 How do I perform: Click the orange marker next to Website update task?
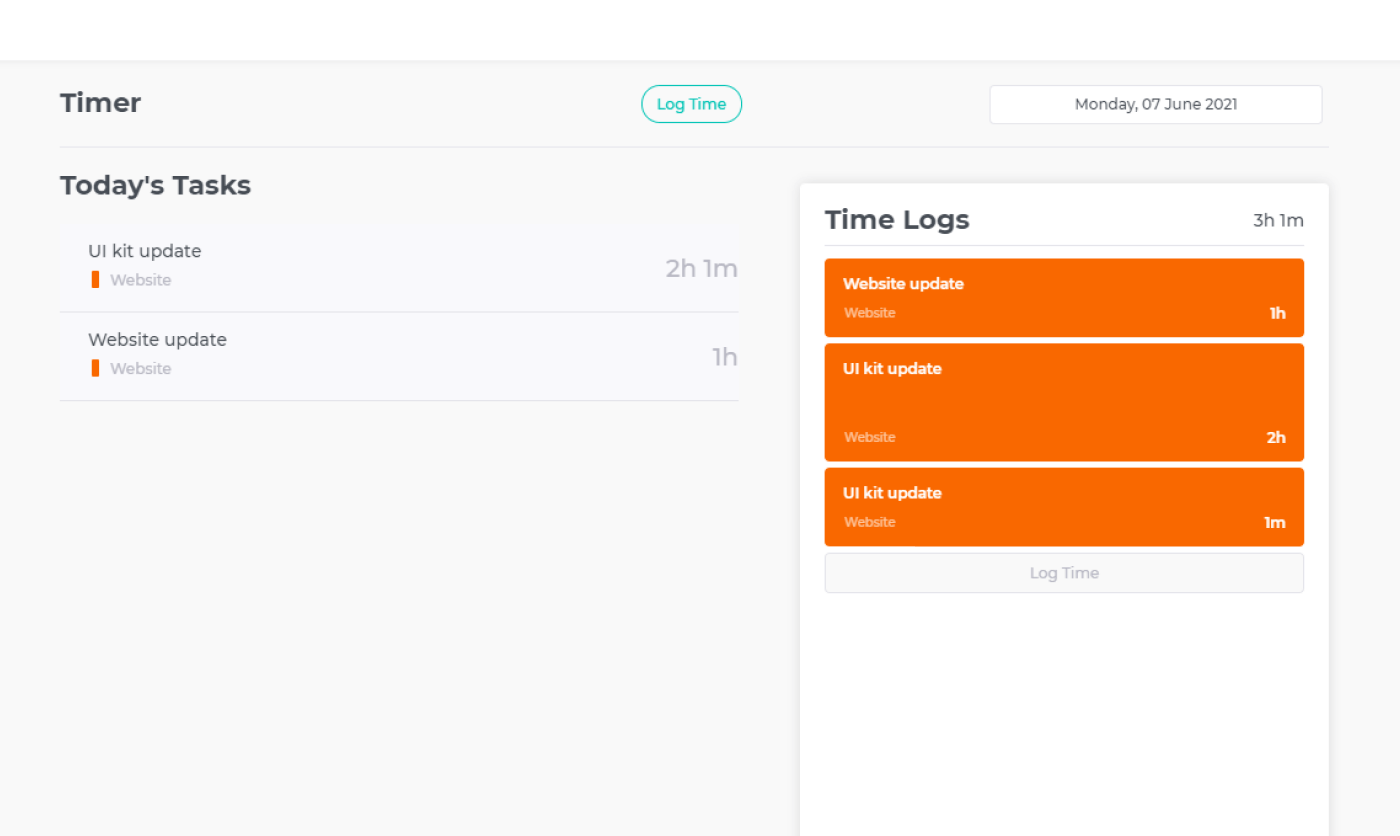(93, 368)
